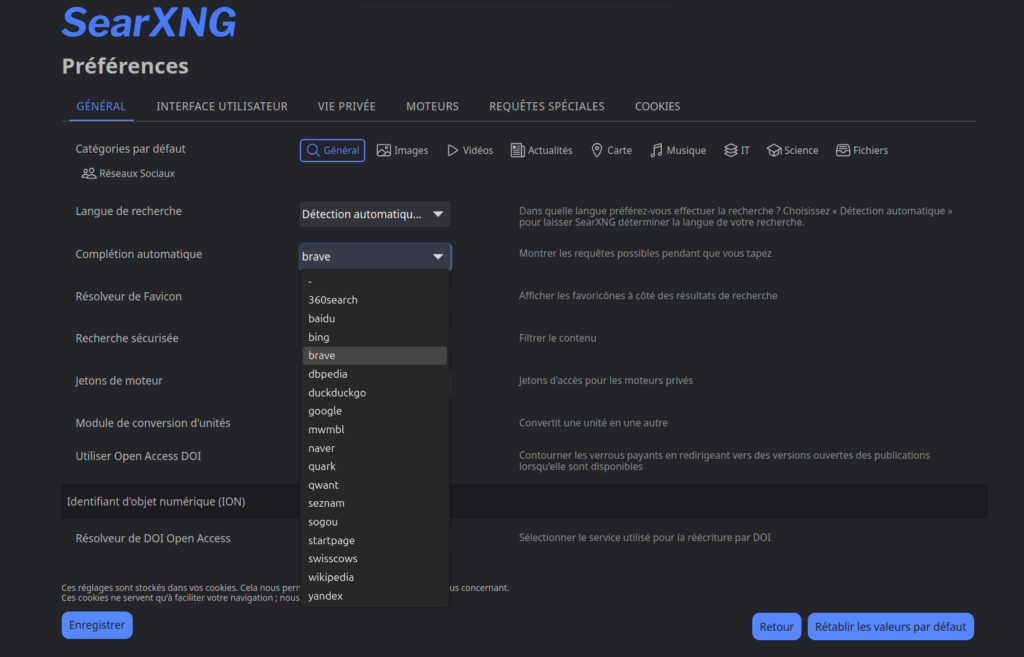
Task: Select the Vidéos category icon
Action: pyautogui.click(x=453, y=150)
